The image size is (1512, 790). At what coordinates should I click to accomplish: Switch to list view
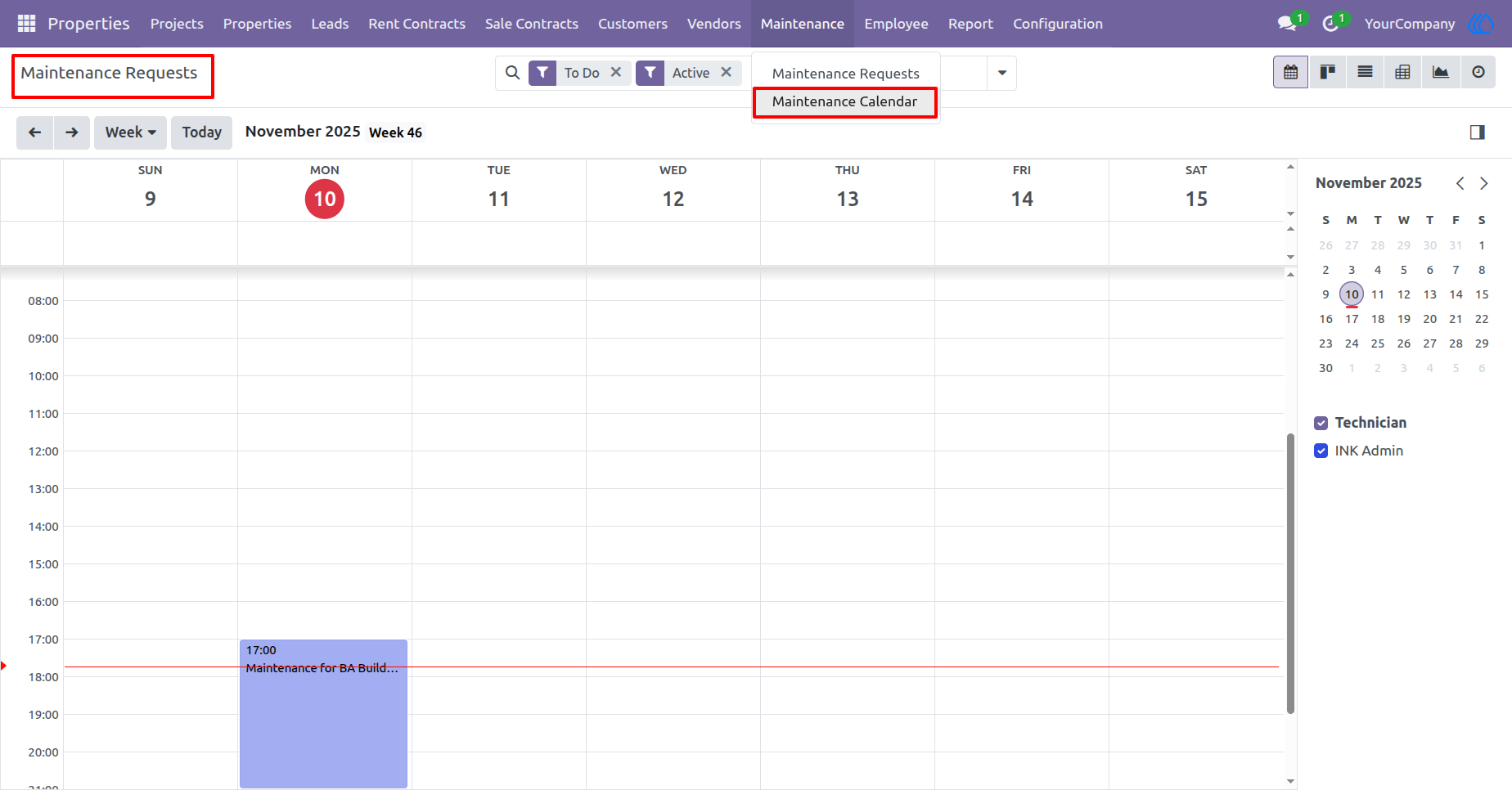point(1365,72)
